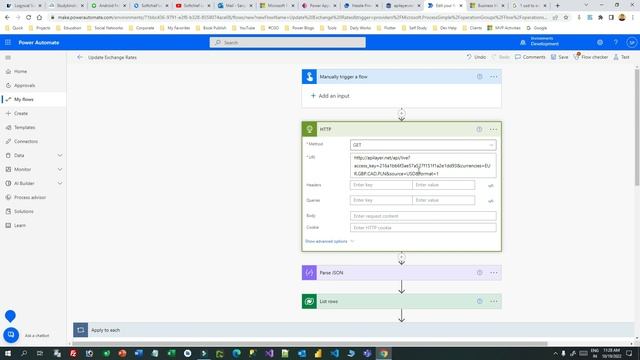Open the help question mark icon
This screenshot has height=360, width=640.
(x=616, y=42)
